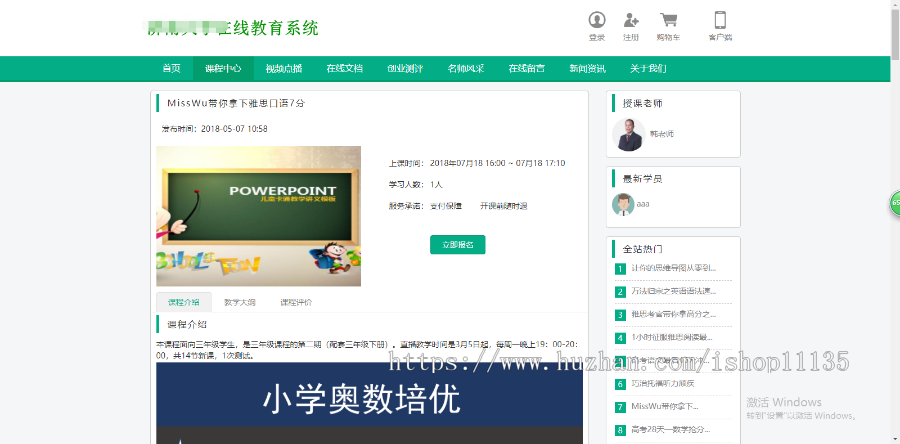Image resolution: width=900 pixels, height=444 pixels.
Task: Go to 首页 in the navigation bar
Action: [x=172, y=68]
